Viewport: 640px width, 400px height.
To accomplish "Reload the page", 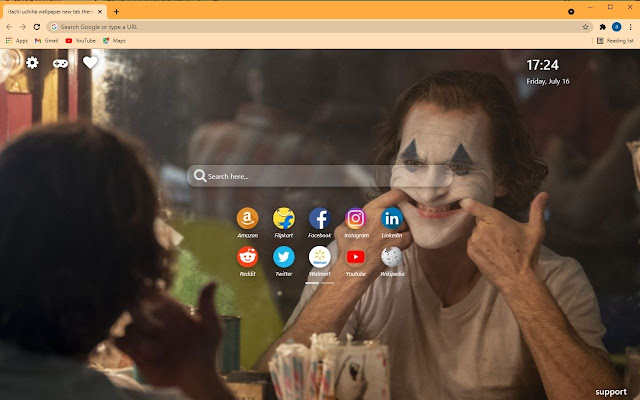I will 37,27.
